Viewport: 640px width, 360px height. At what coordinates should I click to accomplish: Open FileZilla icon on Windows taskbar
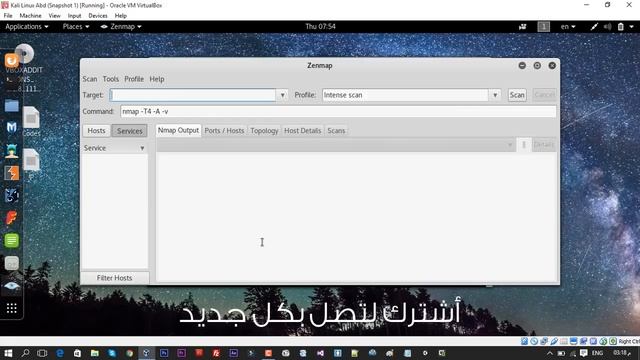pos(216,353)
